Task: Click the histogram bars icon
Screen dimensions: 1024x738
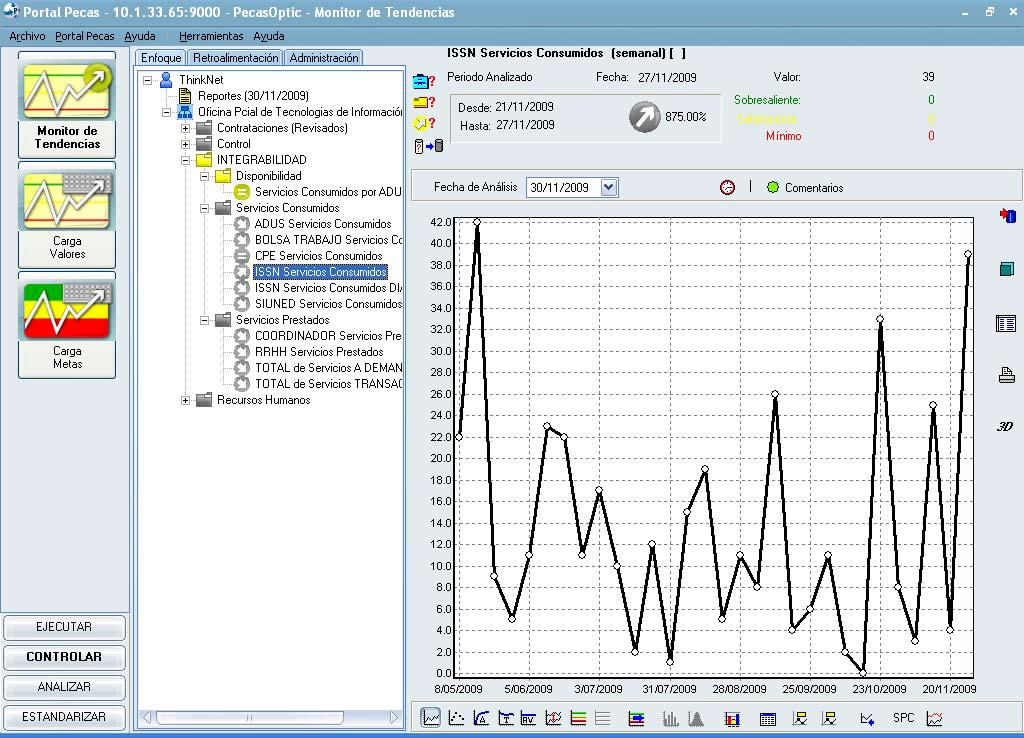Action: pos(671,718)
